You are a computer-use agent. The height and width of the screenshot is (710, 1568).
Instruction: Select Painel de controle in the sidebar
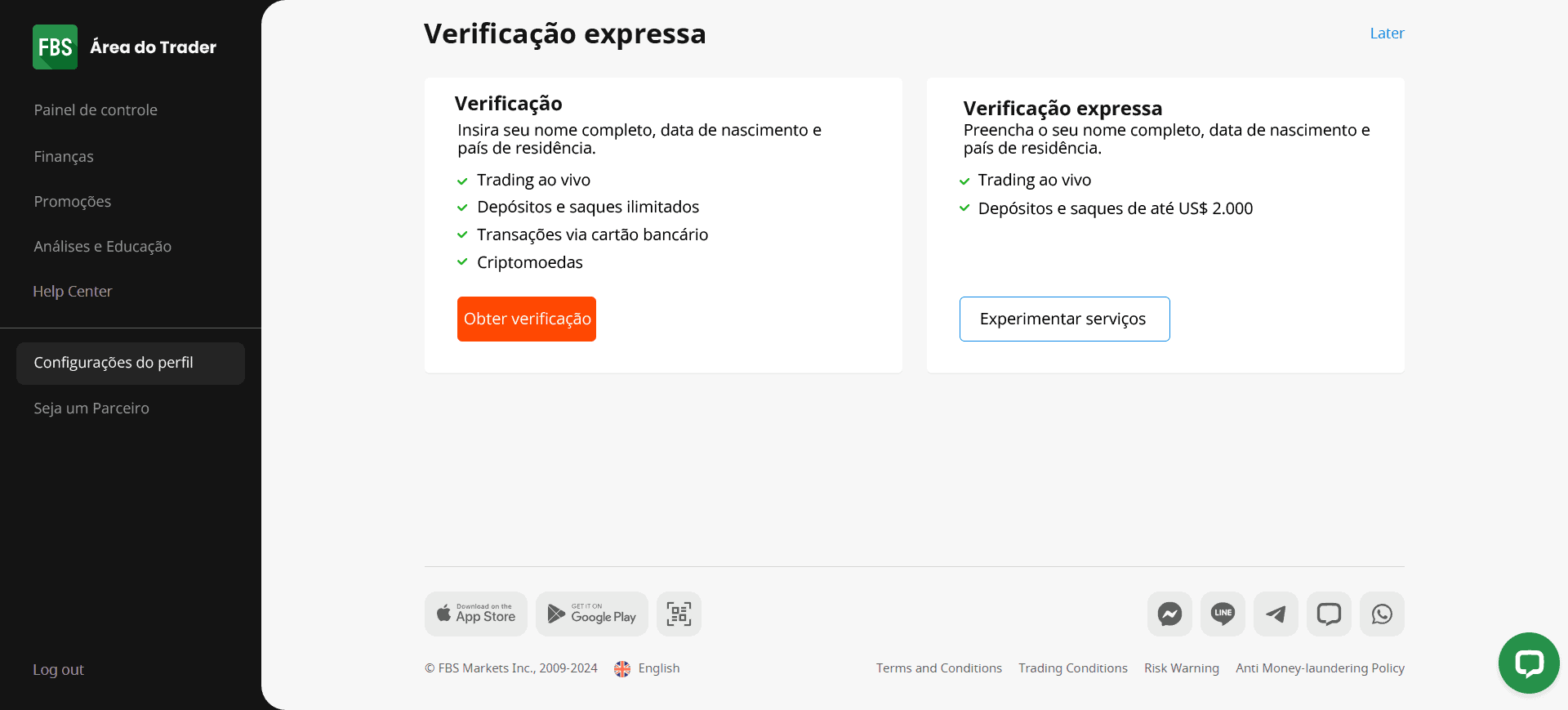[x=96, y=109]
